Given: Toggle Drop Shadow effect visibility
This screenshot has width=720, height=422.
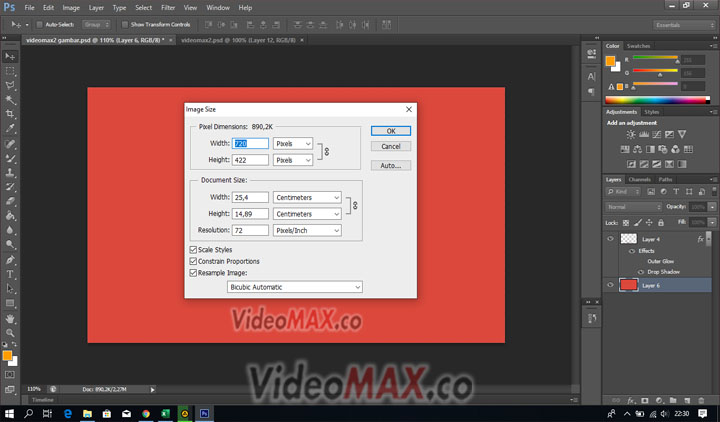Looking at the screenshot, I should pos(641,272).
